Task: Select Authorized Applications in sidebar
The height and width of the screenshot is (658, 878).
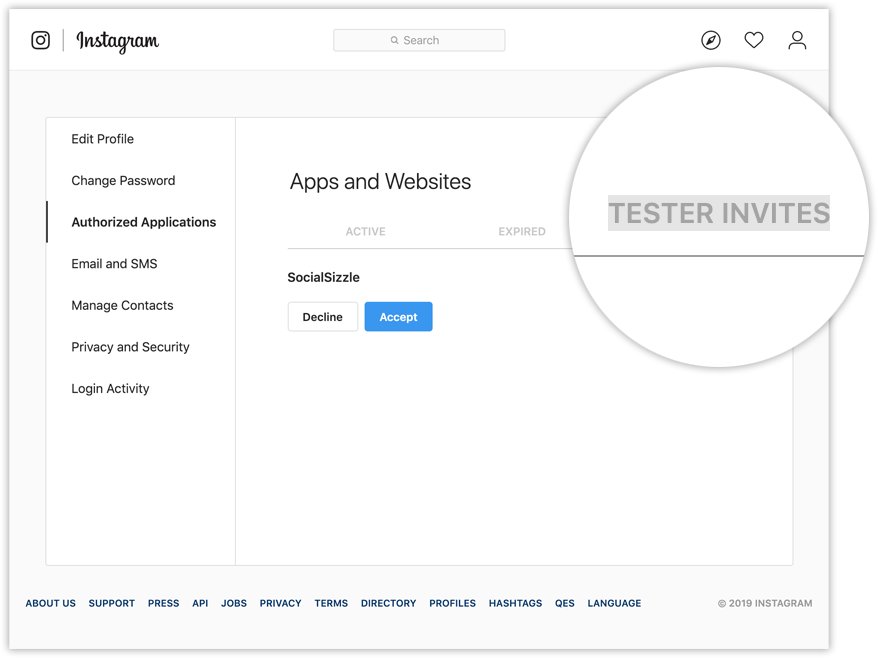Action: [143, 222]
